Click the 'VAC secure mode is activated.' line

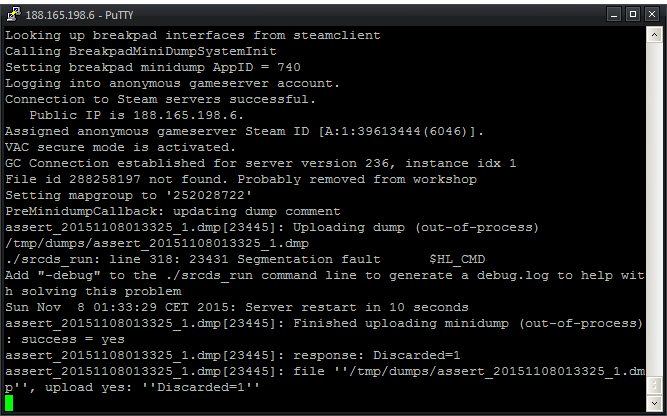tap(120, 148)
